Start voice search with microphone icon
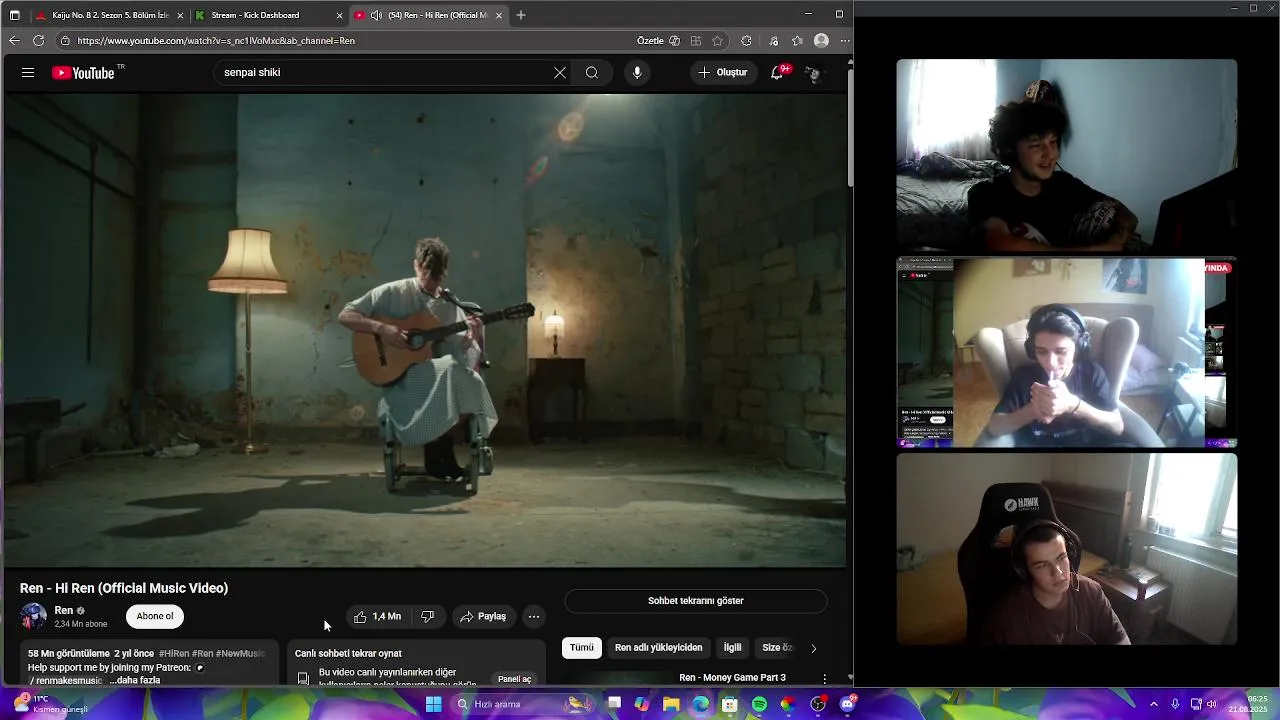1280x720 pixels. click(x=637, y=72)
